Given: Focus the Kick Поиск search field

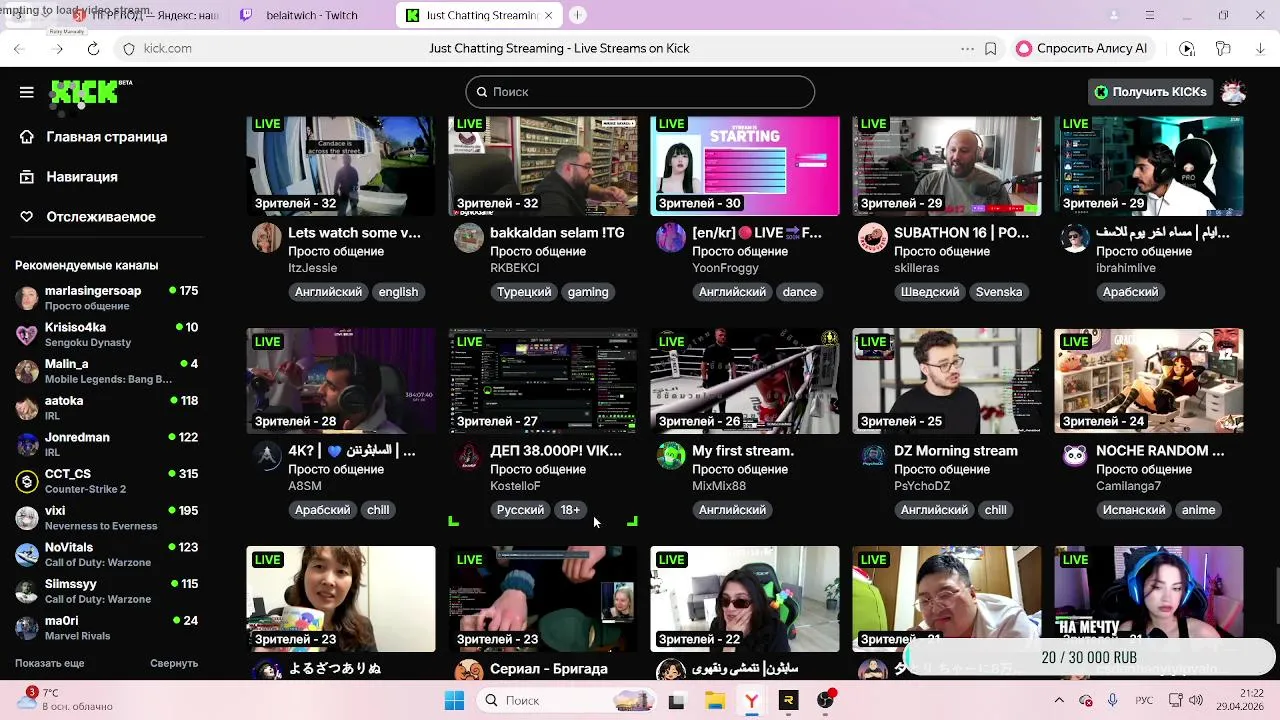Looking at the screenshot, I should (x=640, y=92).
